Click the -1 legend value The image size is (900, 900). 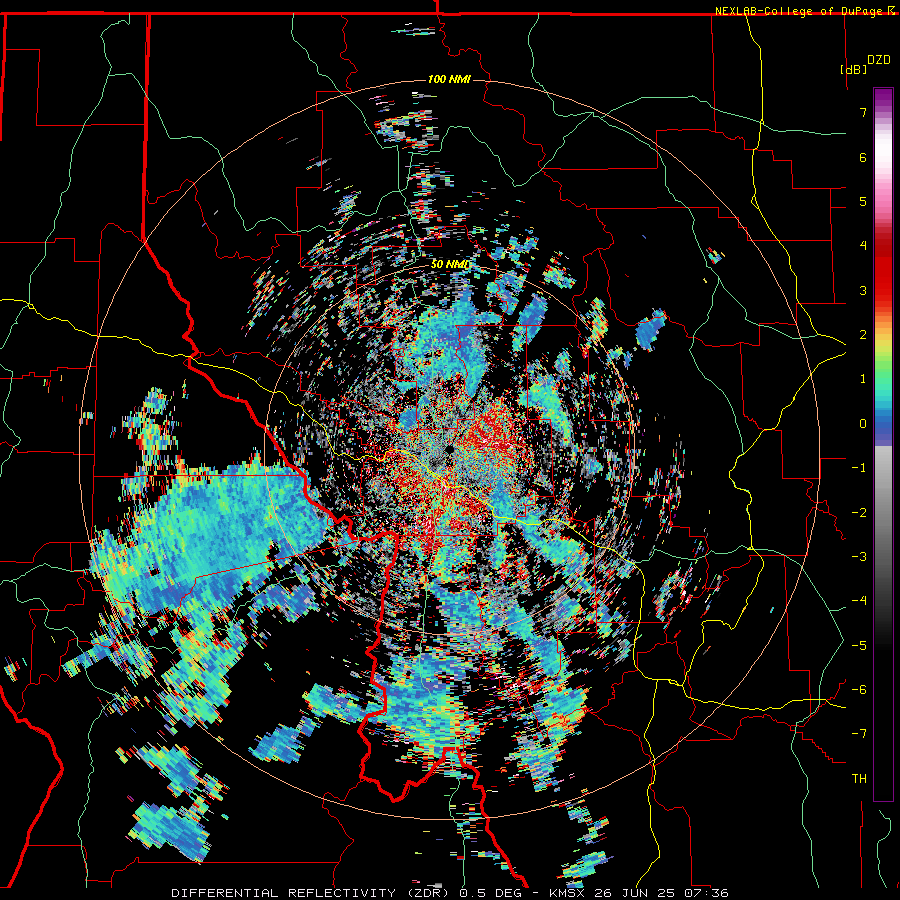pyautogui.click(x=859, y=468)
